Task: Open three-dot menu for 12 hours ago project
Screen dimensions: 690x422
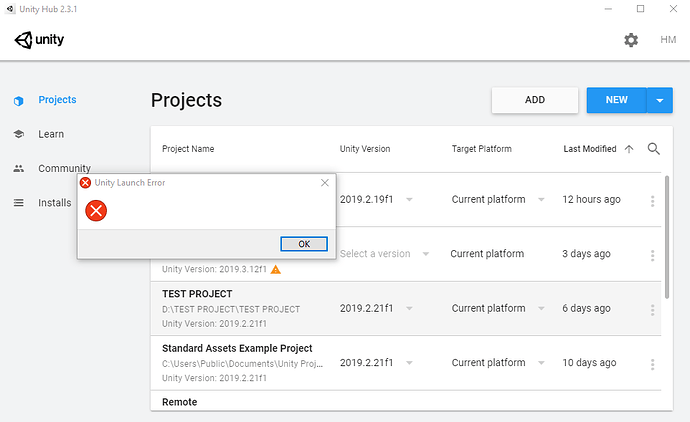Action: tap(653, 200)
